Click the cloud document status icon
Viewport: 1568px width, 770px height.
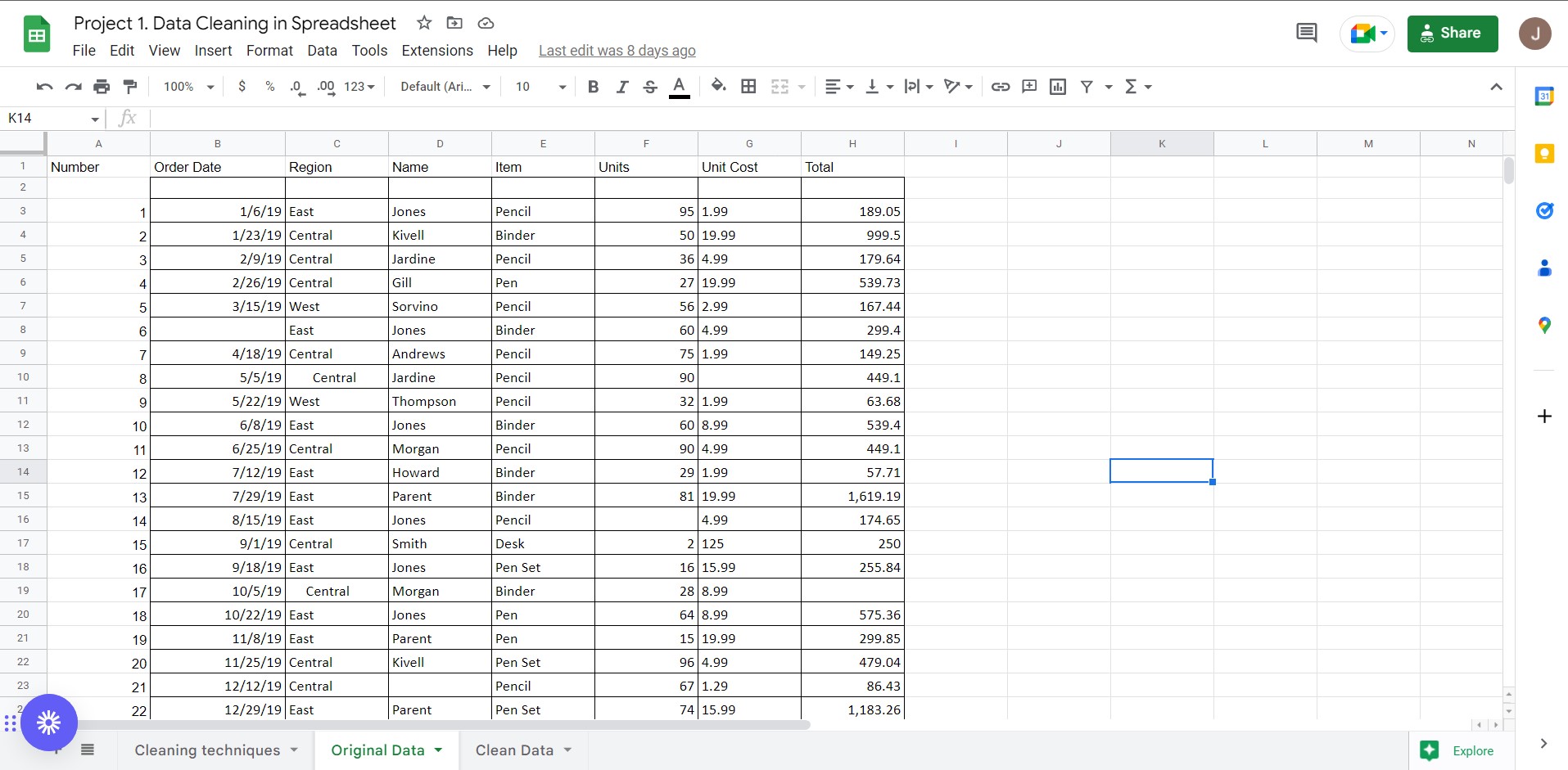coord(486,23)
